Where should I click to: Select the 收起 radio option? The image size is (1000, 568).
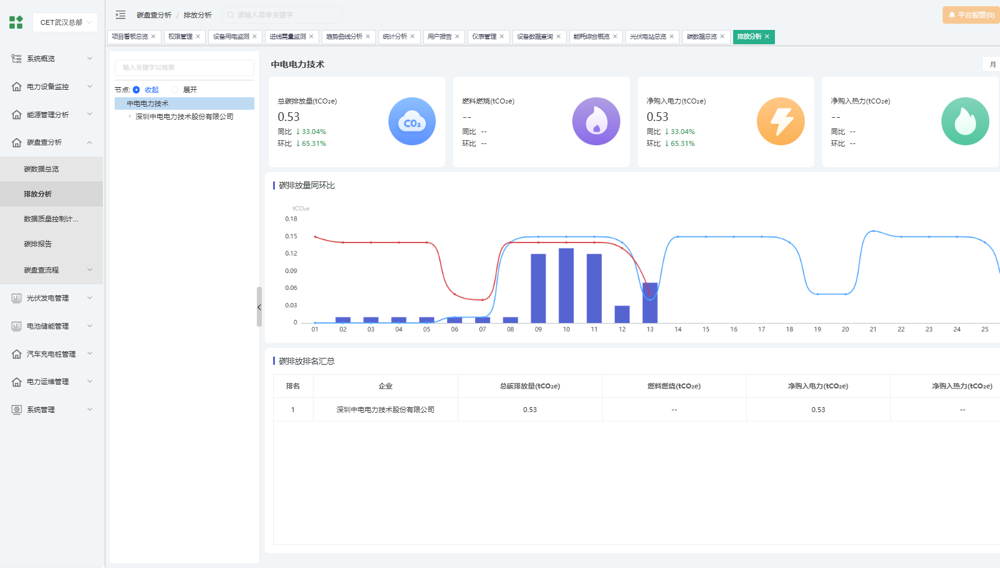(x=137, y=90)
